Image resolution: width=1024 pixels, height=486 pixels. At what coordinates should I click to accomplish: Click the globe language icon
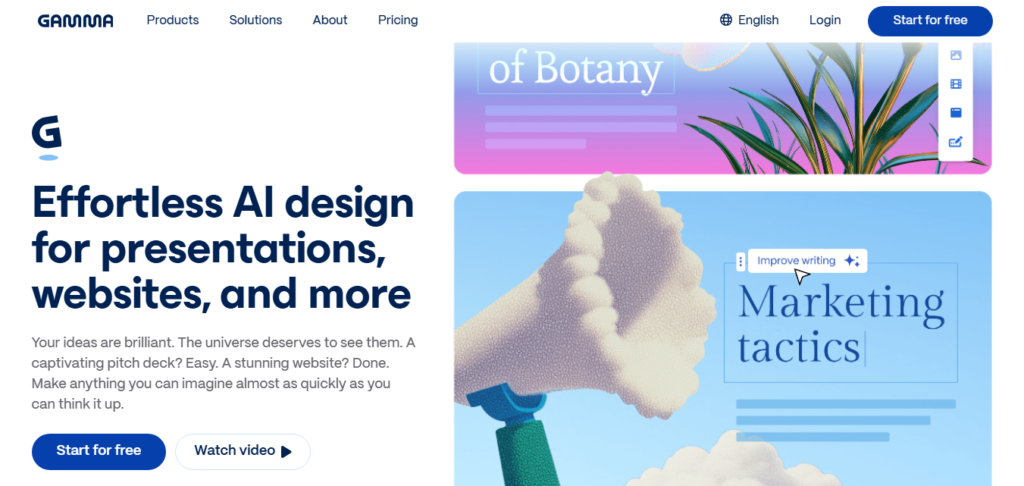coord(726,20)
